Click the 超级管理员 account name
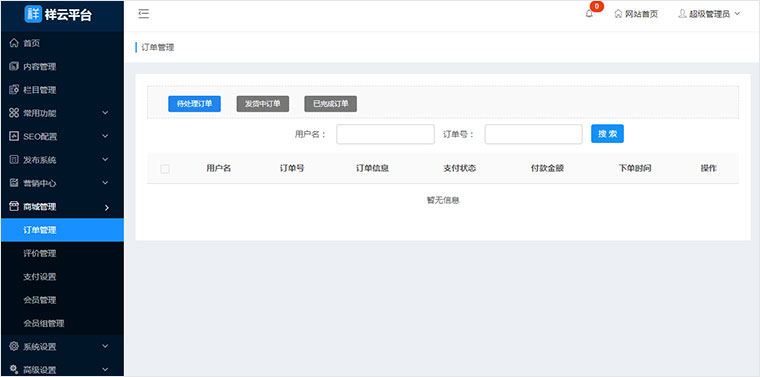This screenshot has width=760, height=377. 710,14
